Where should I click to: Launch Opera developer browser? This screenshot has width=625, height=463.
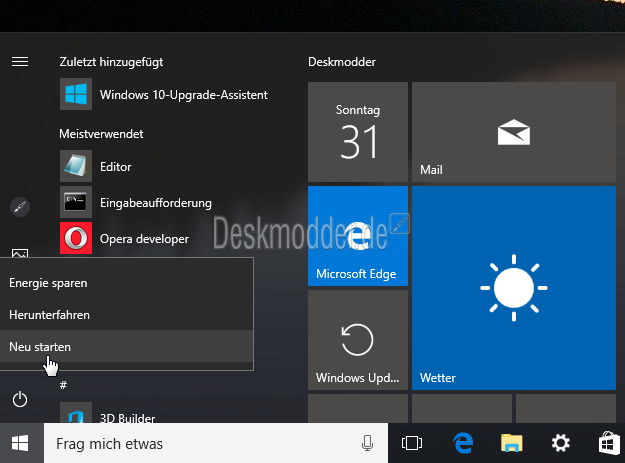(x=124, y=238)
